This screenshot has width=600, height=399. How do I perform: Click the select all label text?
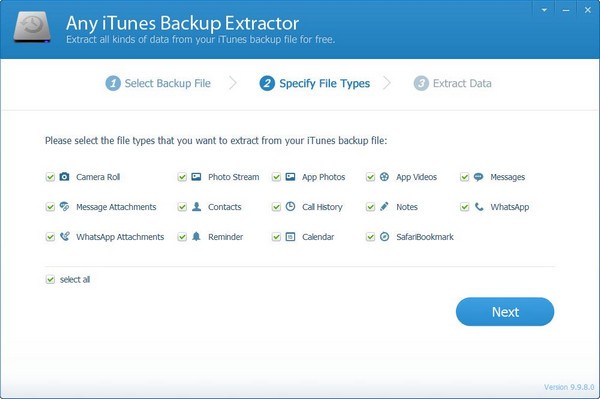click(x=75, y=279)
